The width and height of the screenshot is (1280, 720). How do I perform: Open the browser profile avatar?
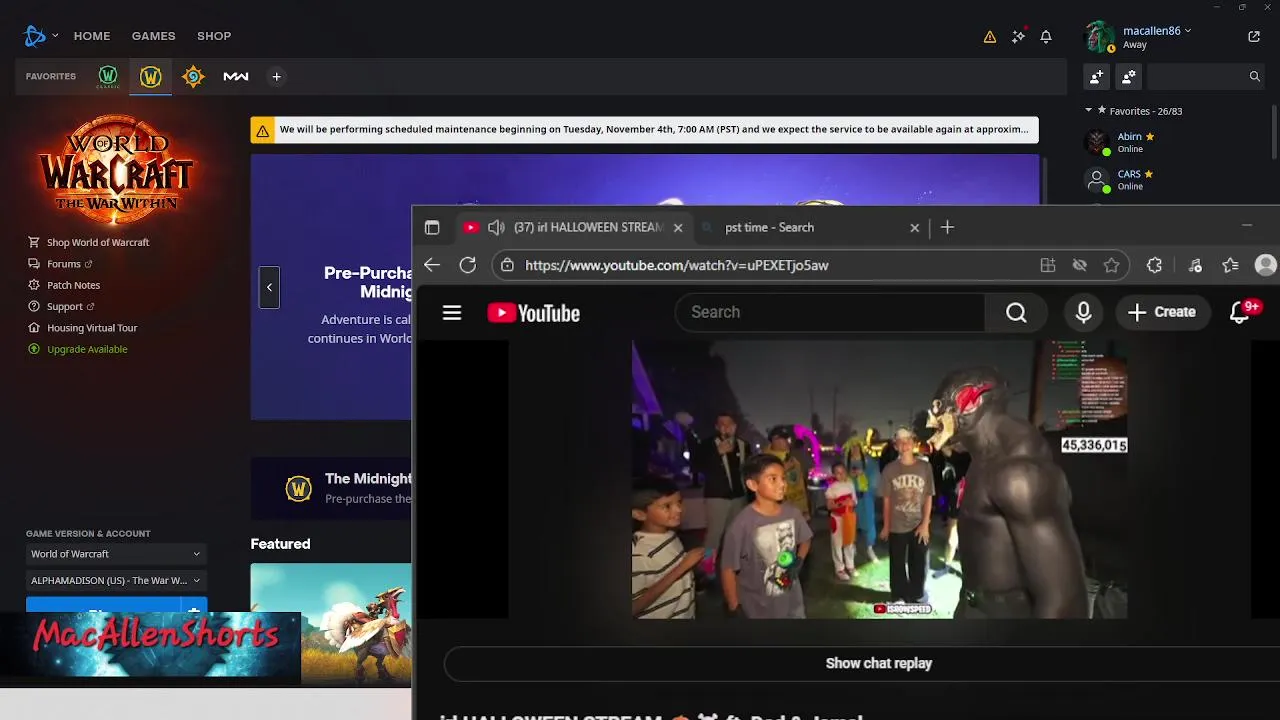tap(1266, 265)
